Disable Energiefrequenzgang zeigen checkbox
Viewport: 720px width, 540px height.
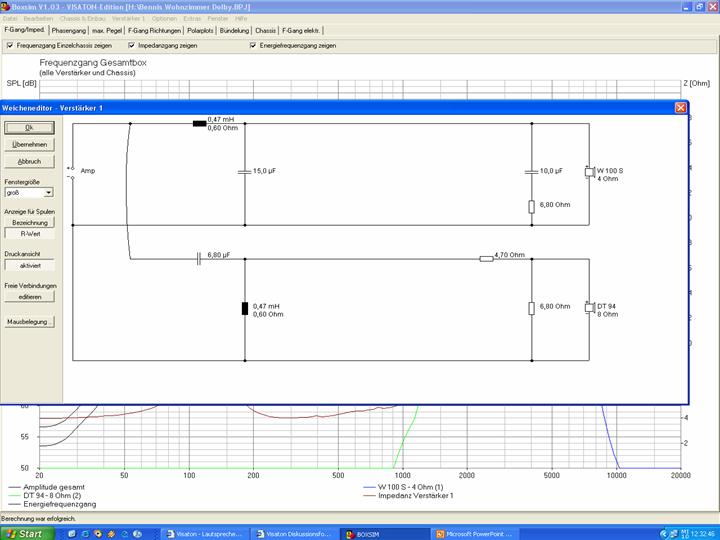click(x=253, y=46)
